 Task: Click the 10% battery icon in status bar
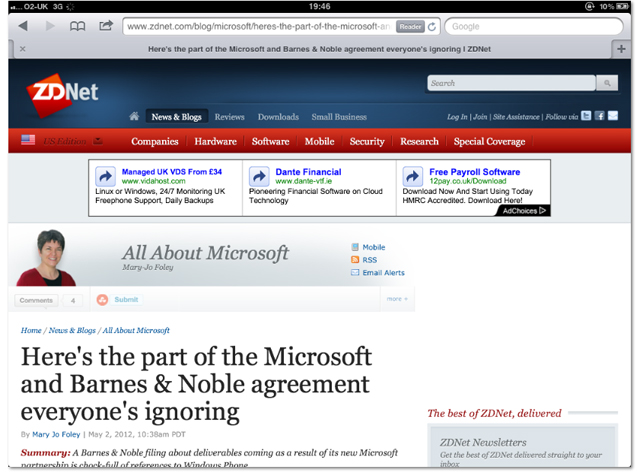coord(622,6)
